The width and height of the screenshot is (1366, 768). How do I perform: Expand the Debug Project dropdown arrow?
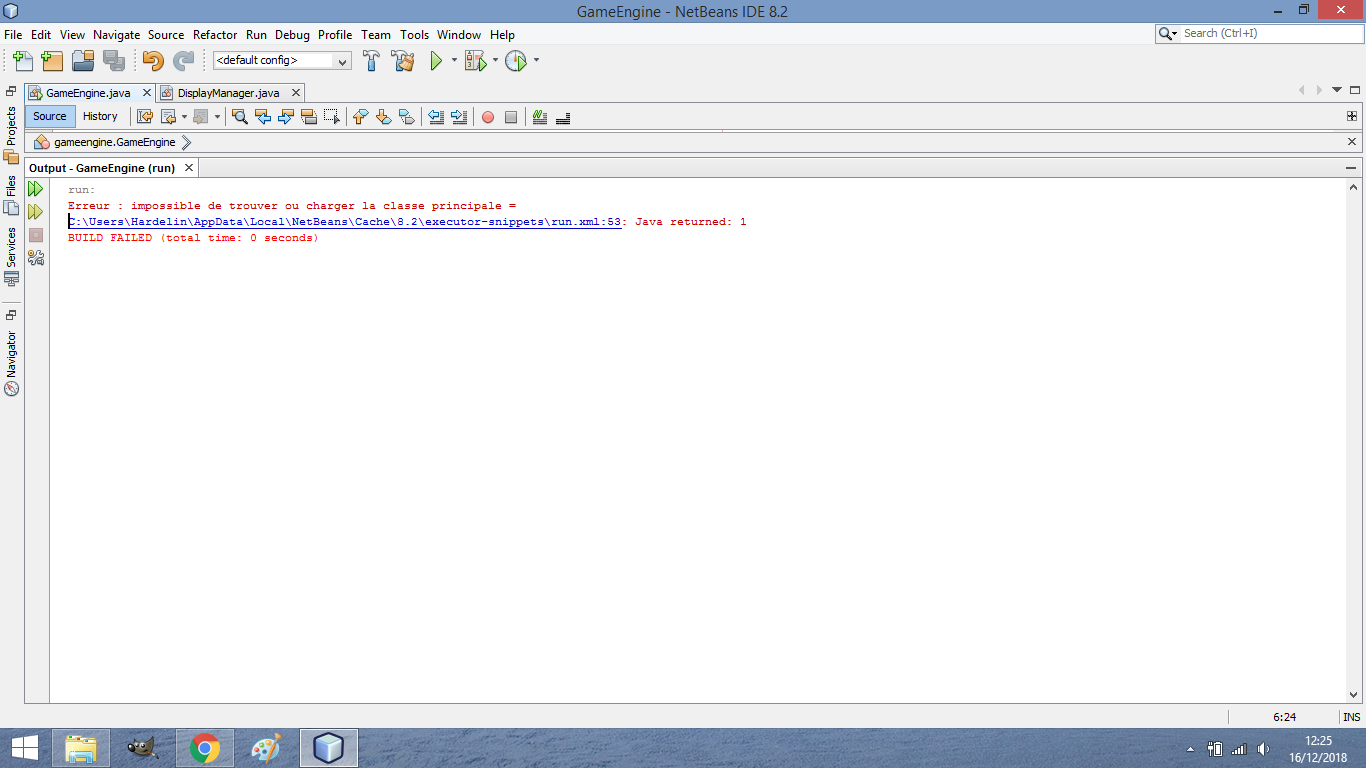coord(495,61)
